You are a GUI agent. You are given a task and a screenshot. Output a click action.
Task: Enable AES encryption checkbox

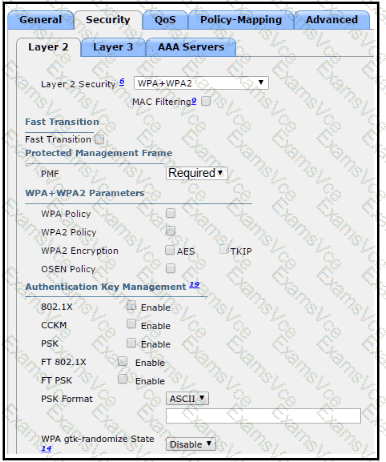[x=170, y=250]
